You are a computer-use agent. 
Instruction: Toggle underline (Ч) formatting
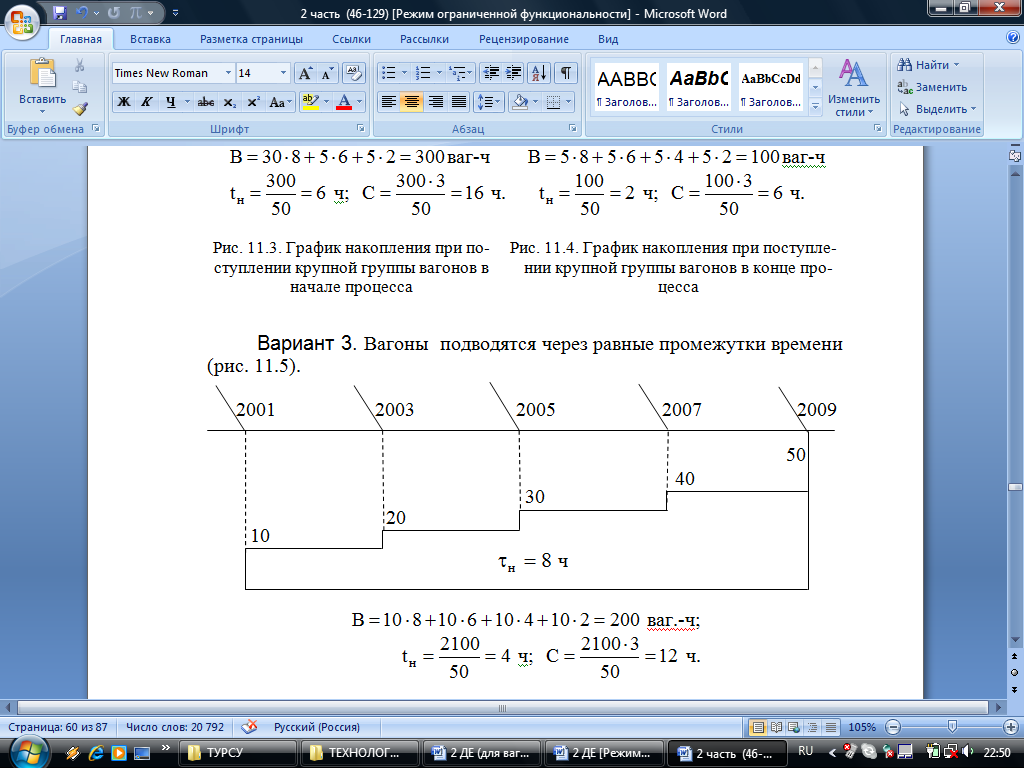coord(170,102)
